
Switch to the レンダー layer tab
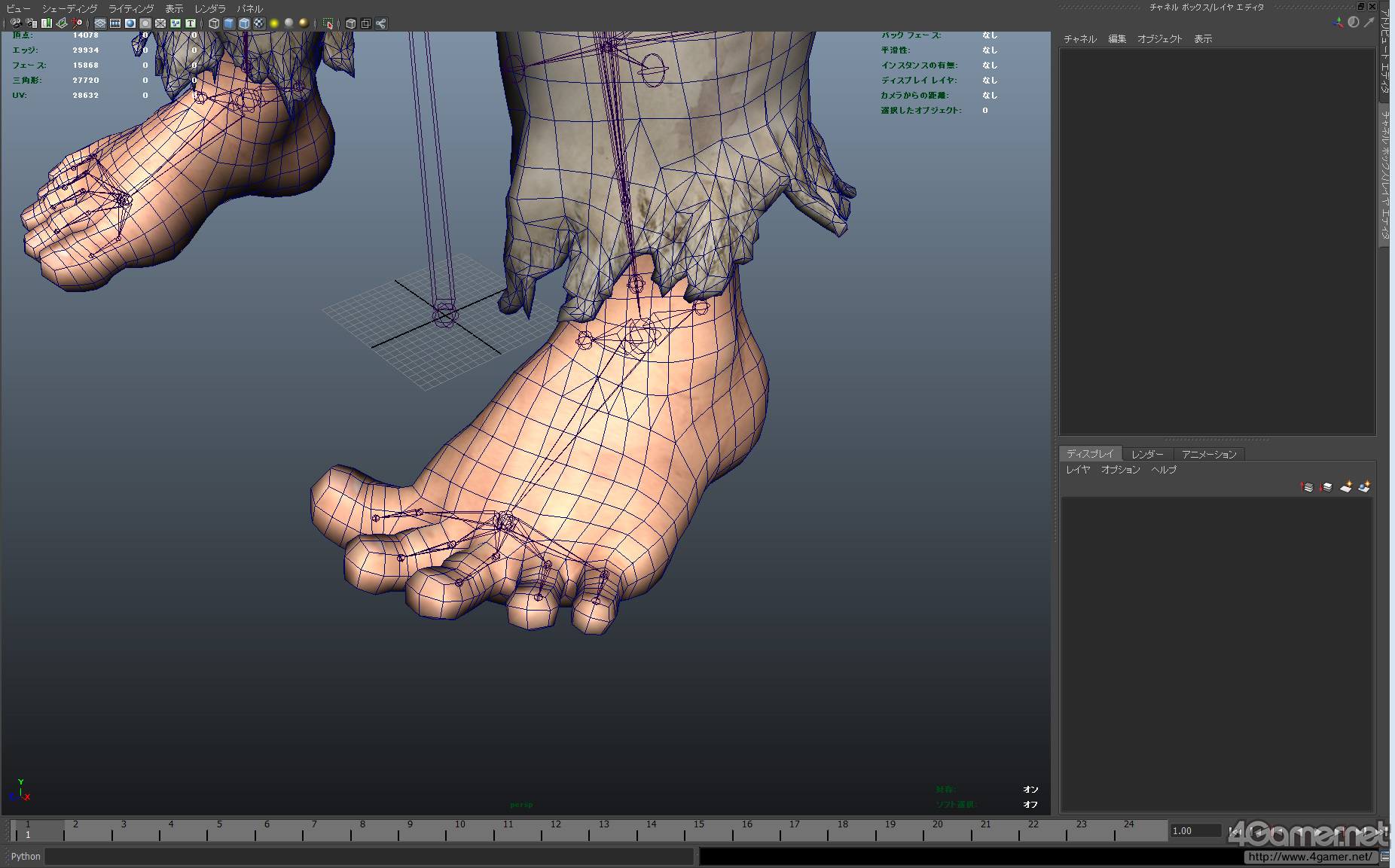pos(1147,454)
